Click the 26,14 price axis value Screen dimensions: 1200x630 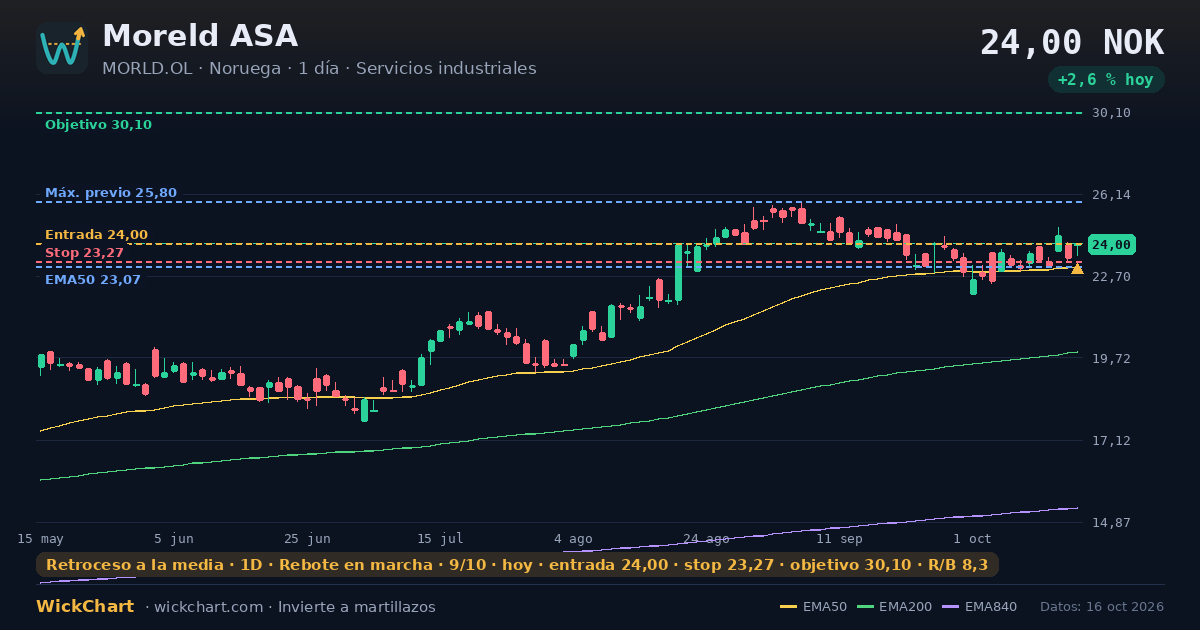tap(1111, 195)
